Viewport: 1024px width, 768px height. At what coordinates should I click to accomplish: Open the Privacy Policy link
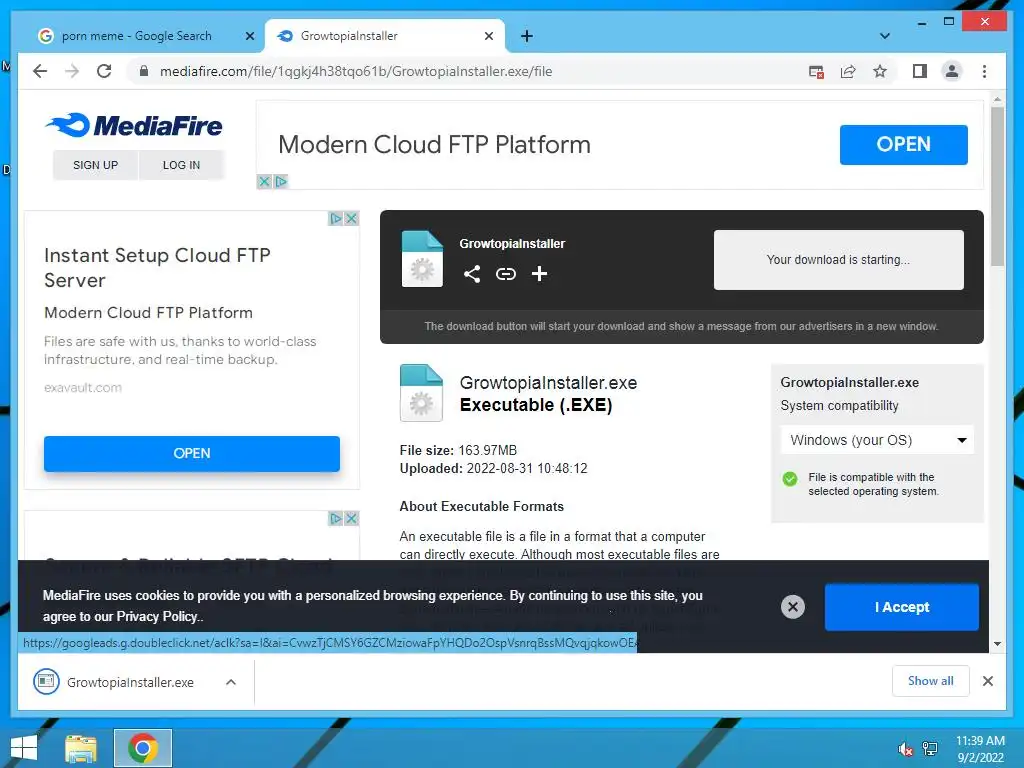coord(159,616)
